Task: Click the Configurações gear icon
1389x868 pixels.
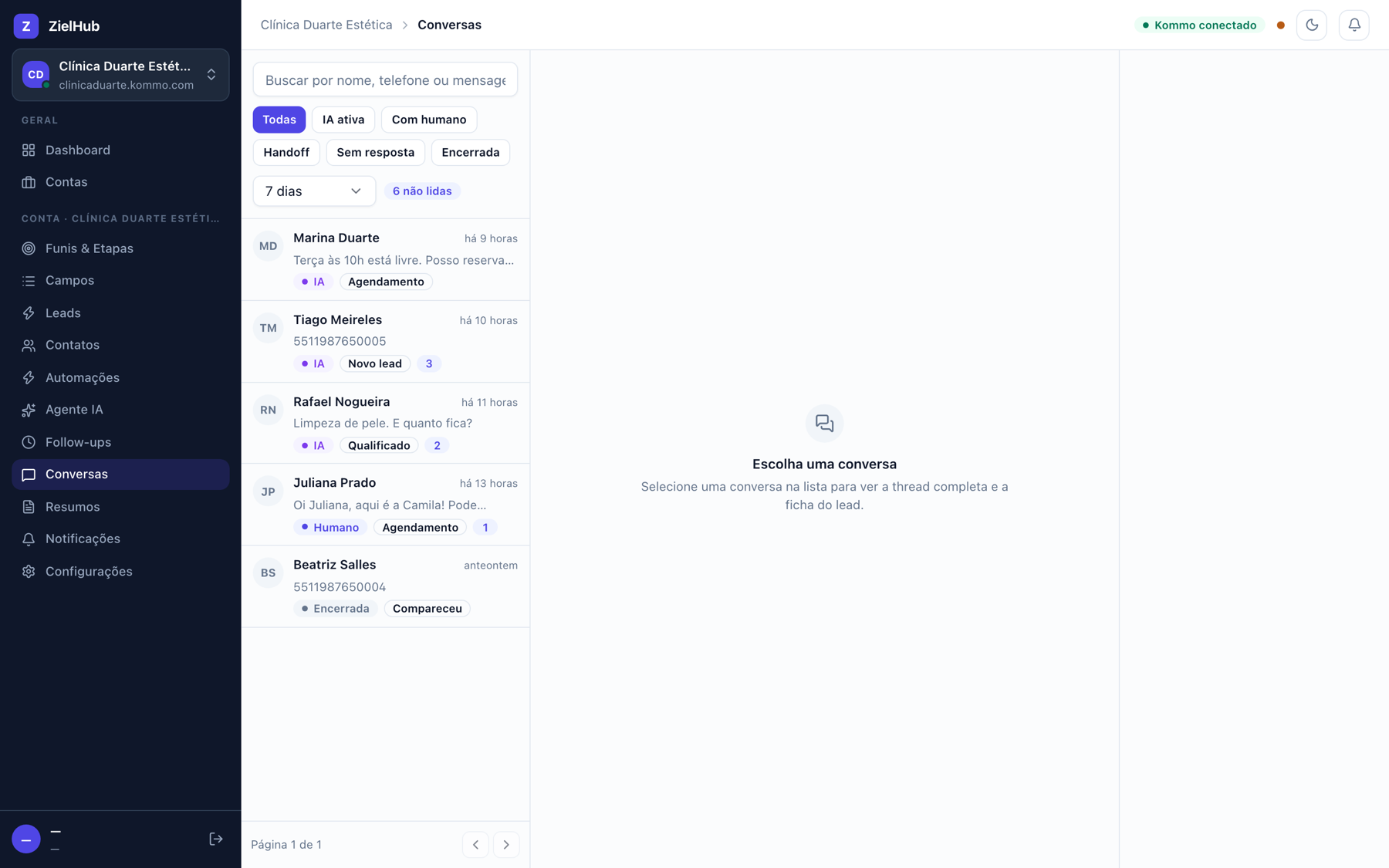Action: point(29,571)
